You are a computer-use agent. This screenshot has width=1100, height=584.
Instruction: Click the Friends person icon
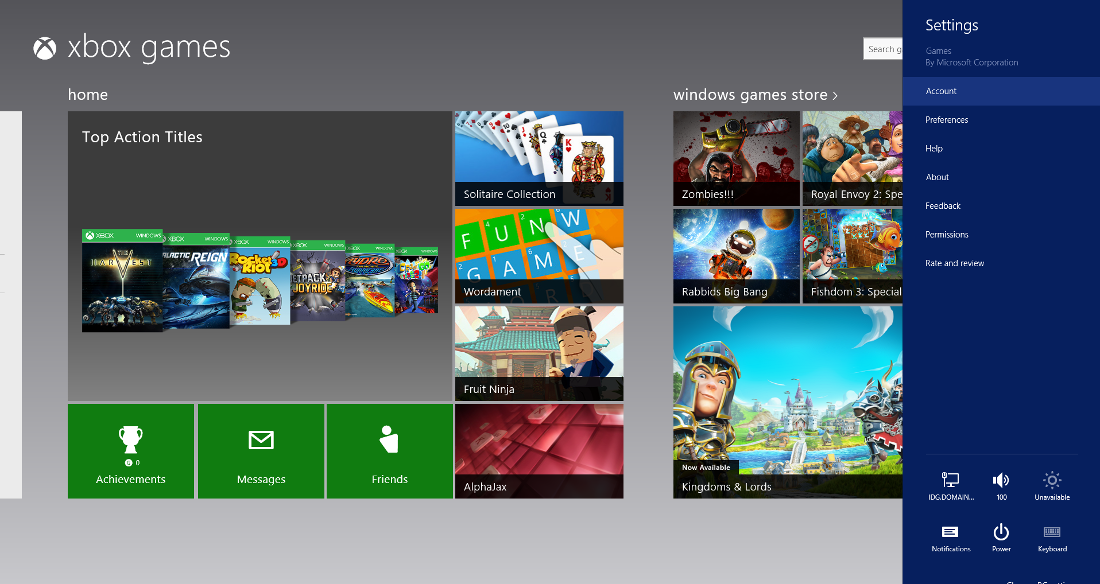(389, 439)
